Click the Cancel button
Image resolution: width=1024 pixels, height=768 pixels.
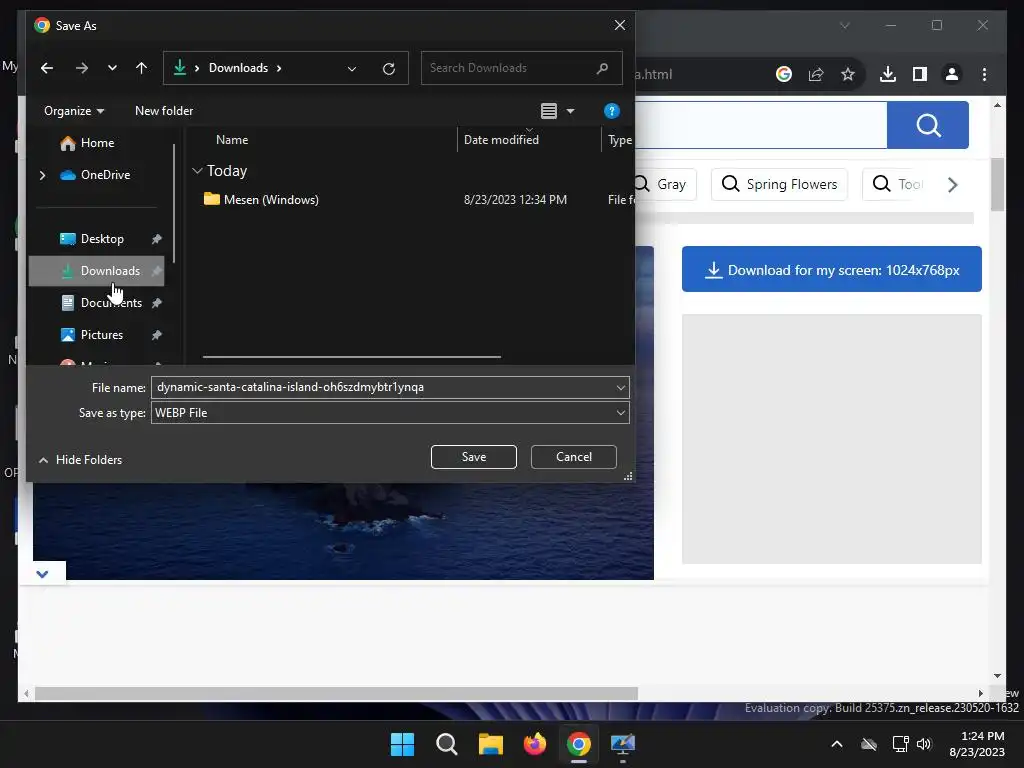coord(573,457)
